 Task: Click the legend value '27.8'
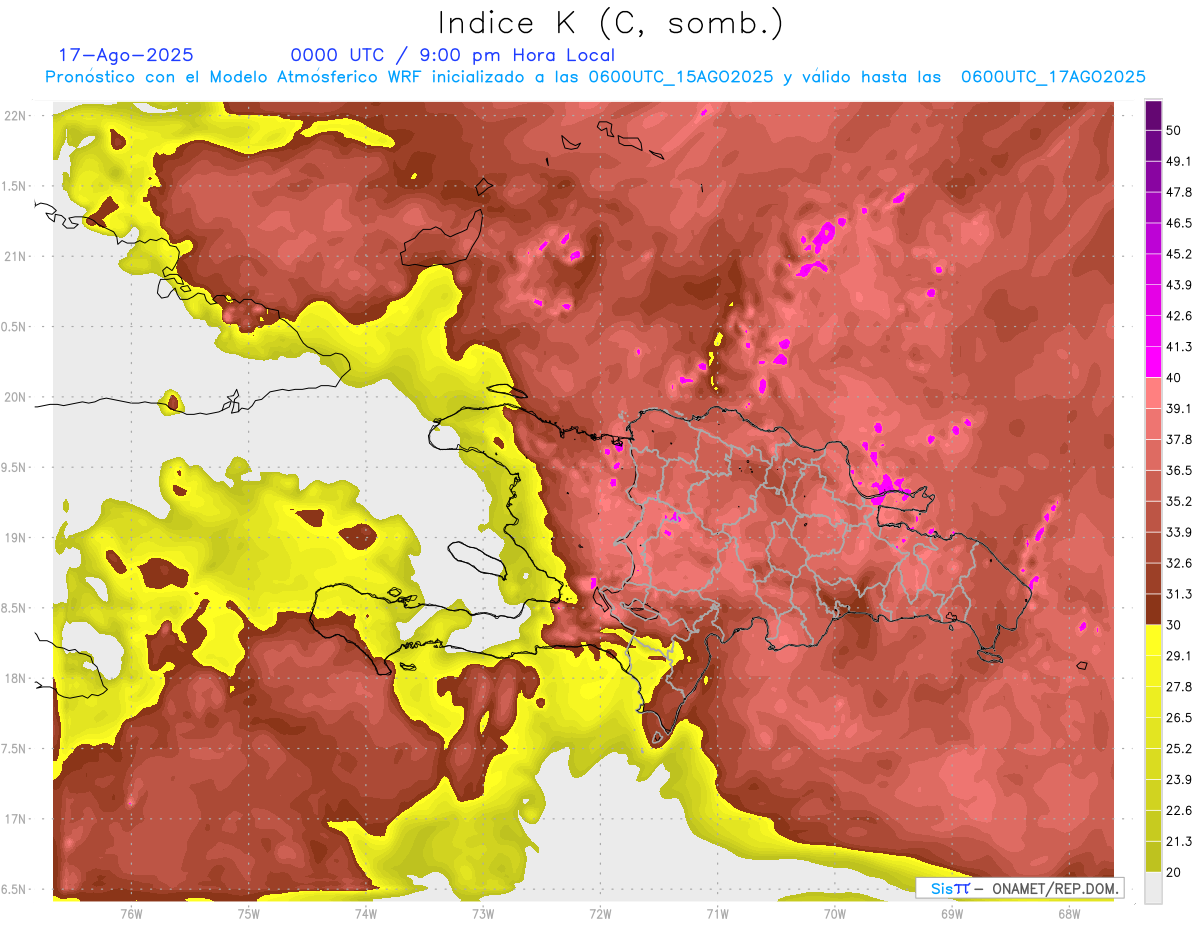[1178, 687]
